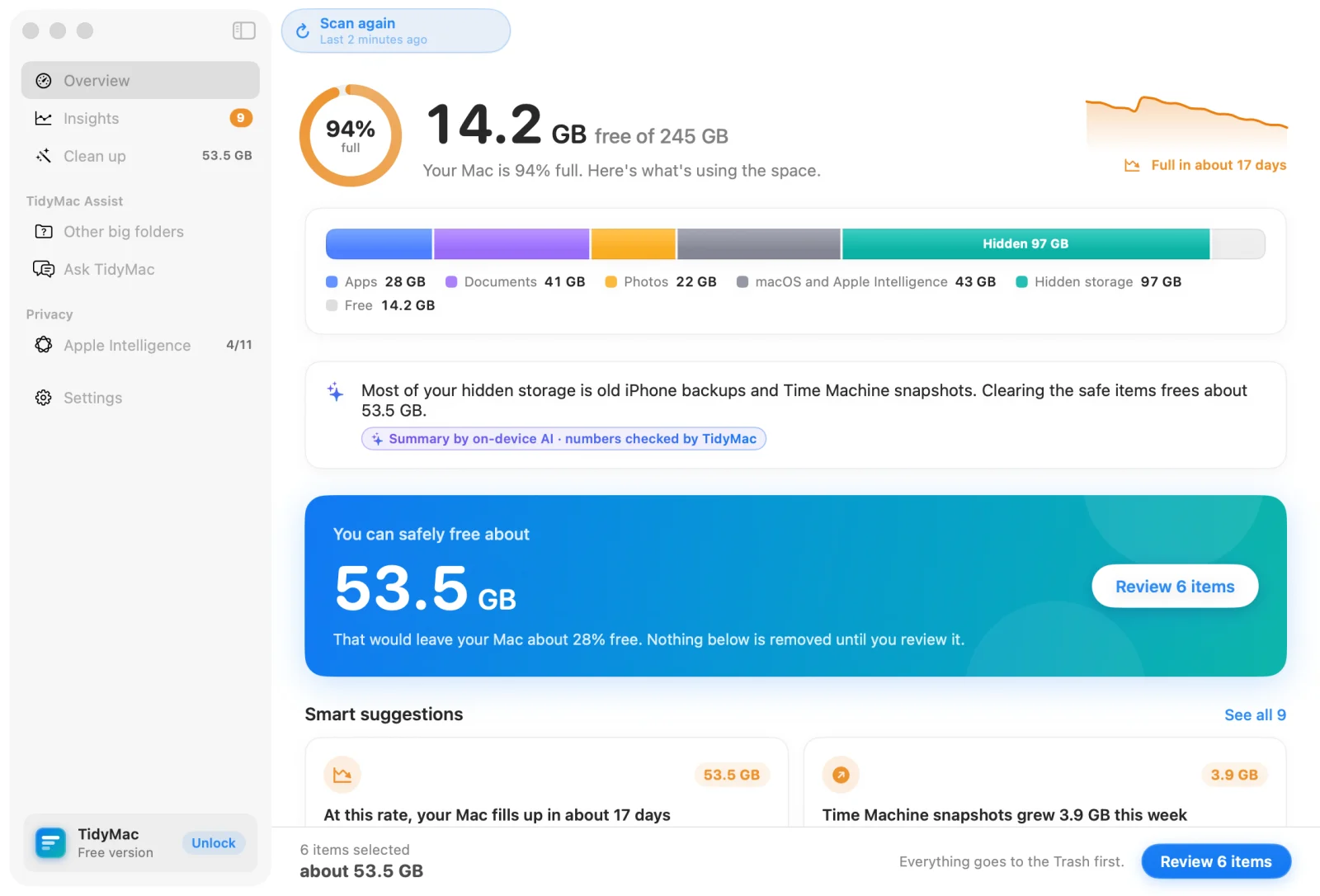Click the Clean up sparkle-broom icon
The height and width of the screenshot is (896, 1320).
44,156
